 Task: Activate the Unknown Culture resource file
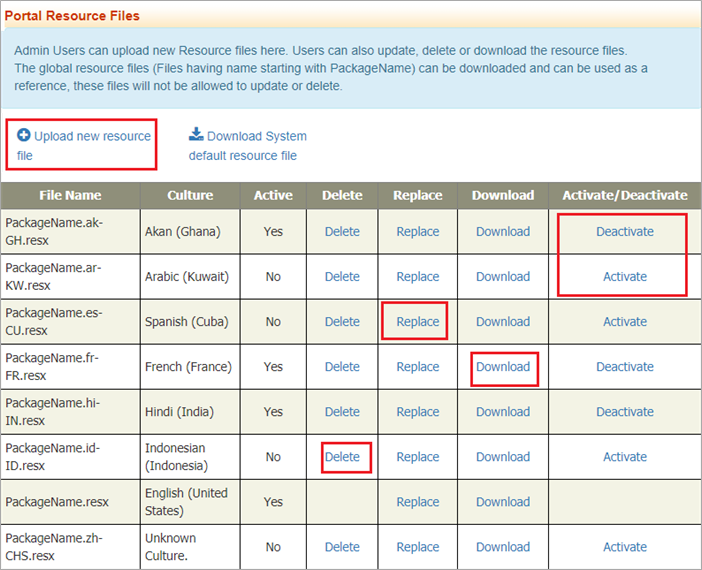click(624, 547)
